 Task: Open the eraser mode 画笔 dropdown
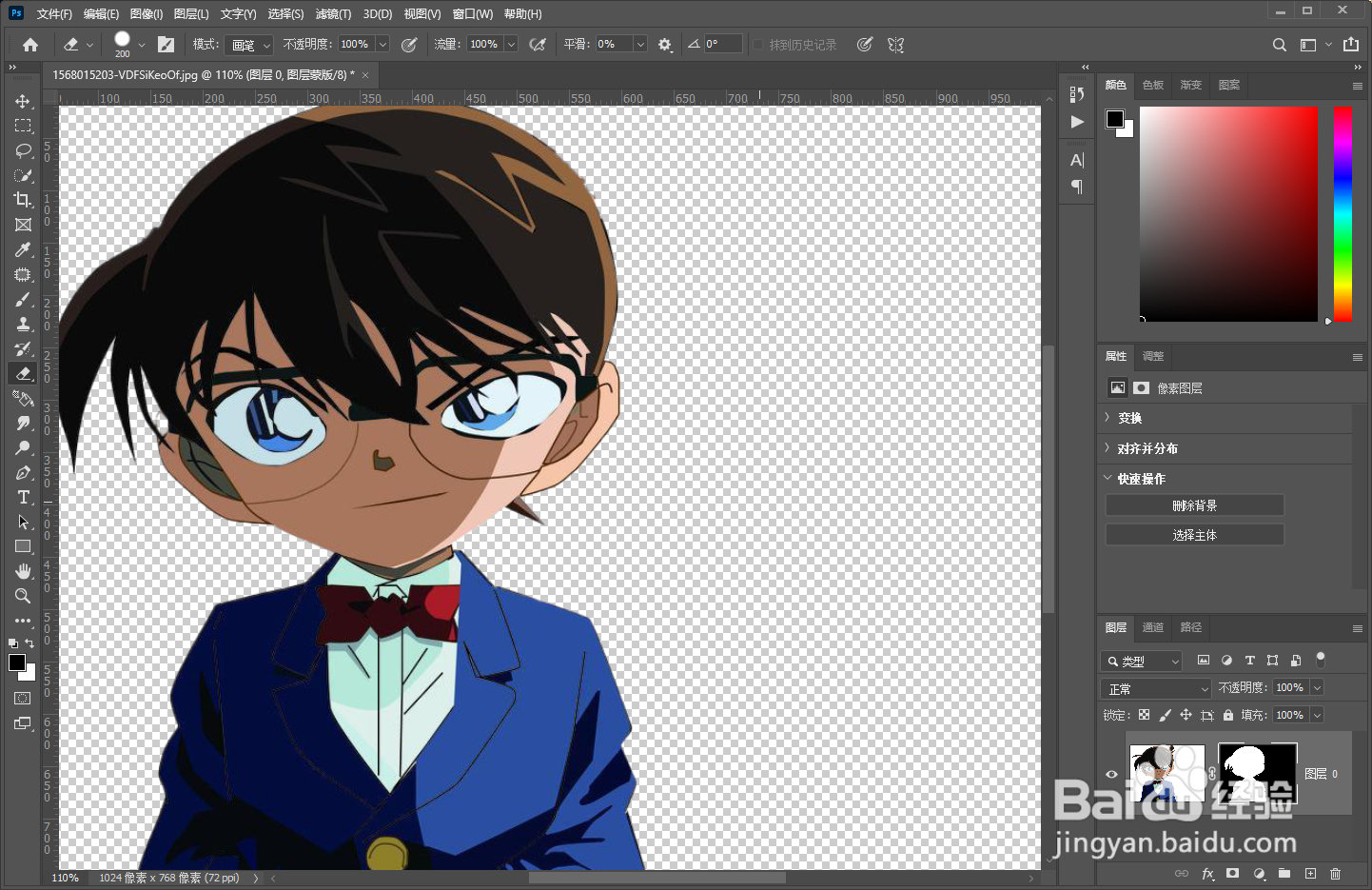[249, 45]
